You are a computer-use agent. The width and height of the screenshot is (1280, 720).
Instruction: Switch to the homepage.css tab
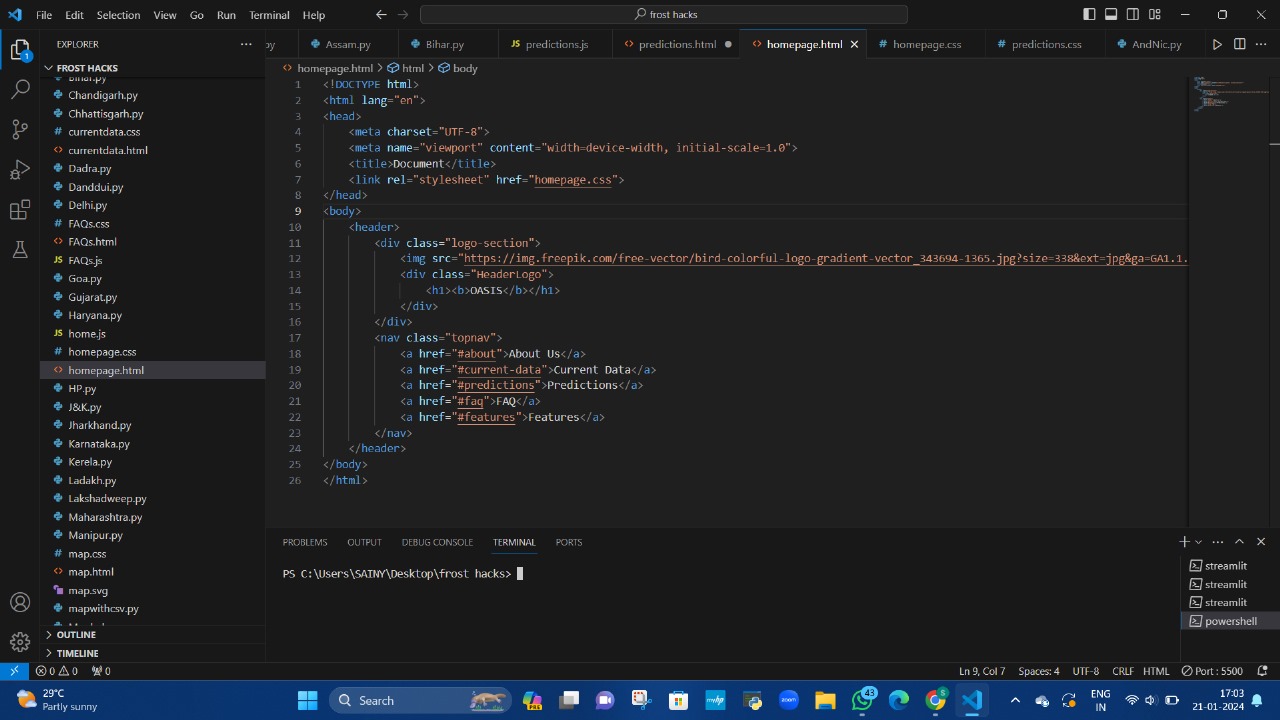(x=927, y=44)
